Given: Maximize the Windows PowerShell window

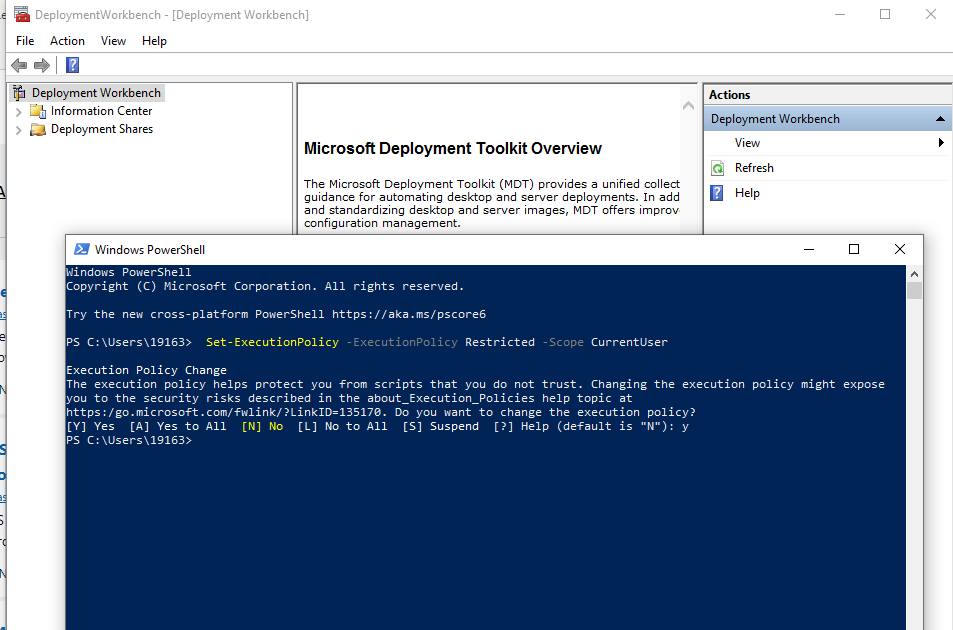Looking at the screenshot, I should (854, 249).
